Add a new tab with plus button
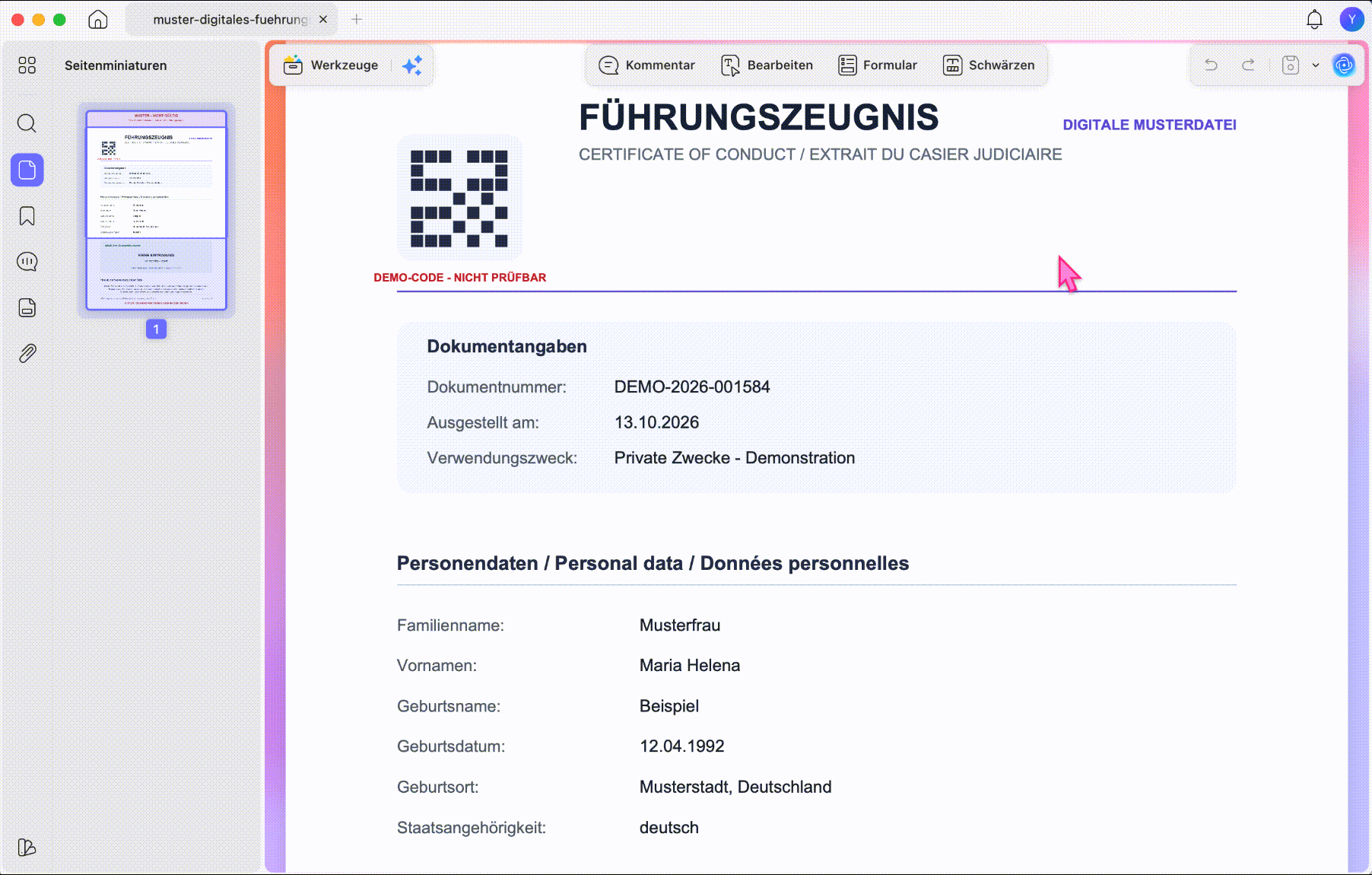Image resolution: width=1372 pixels, height=875 pixels. (356, 20)
